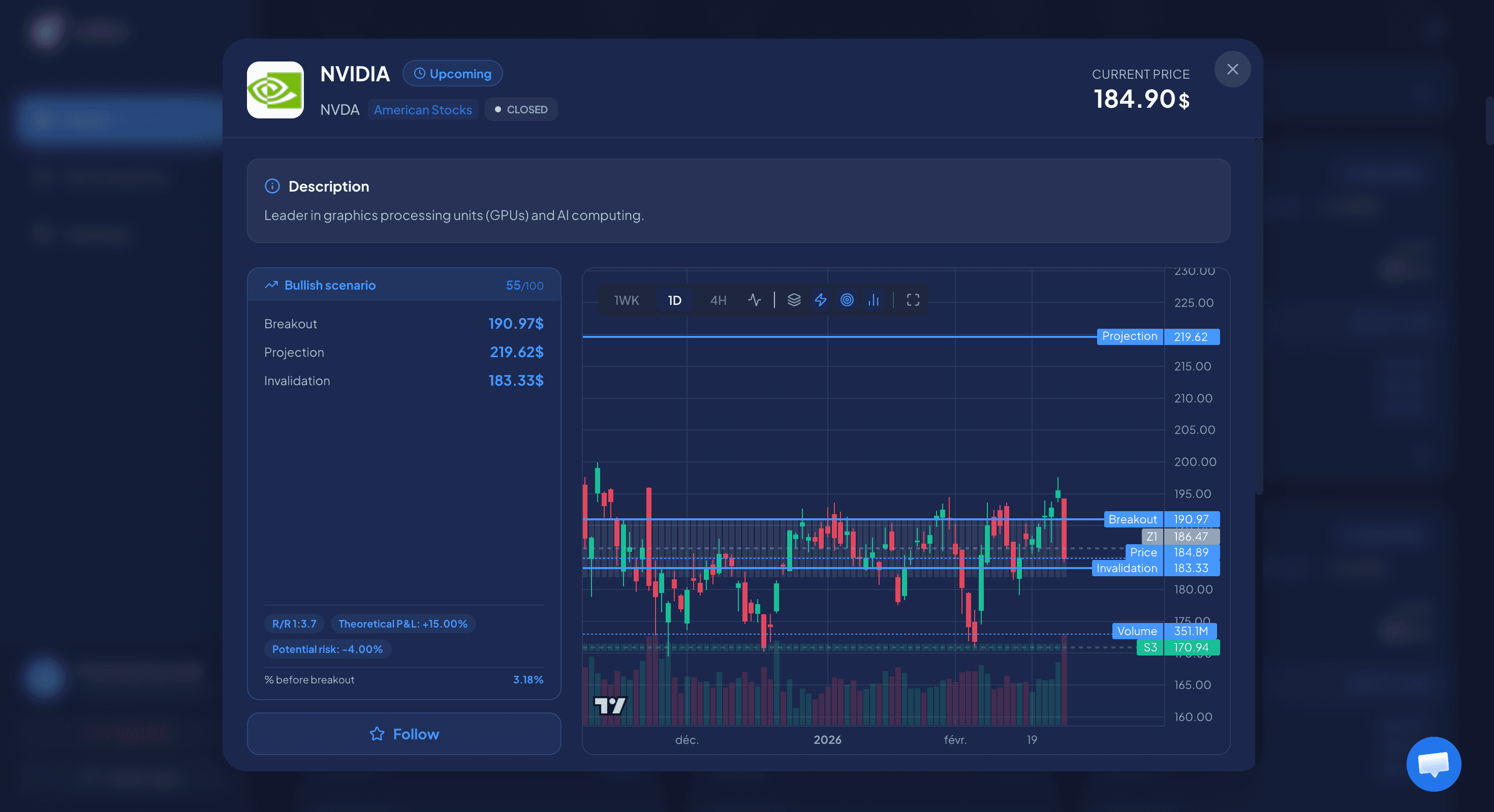Open the chat support bubble
The width and height of the screenshot is (1494, 812).
point(1433,764)
